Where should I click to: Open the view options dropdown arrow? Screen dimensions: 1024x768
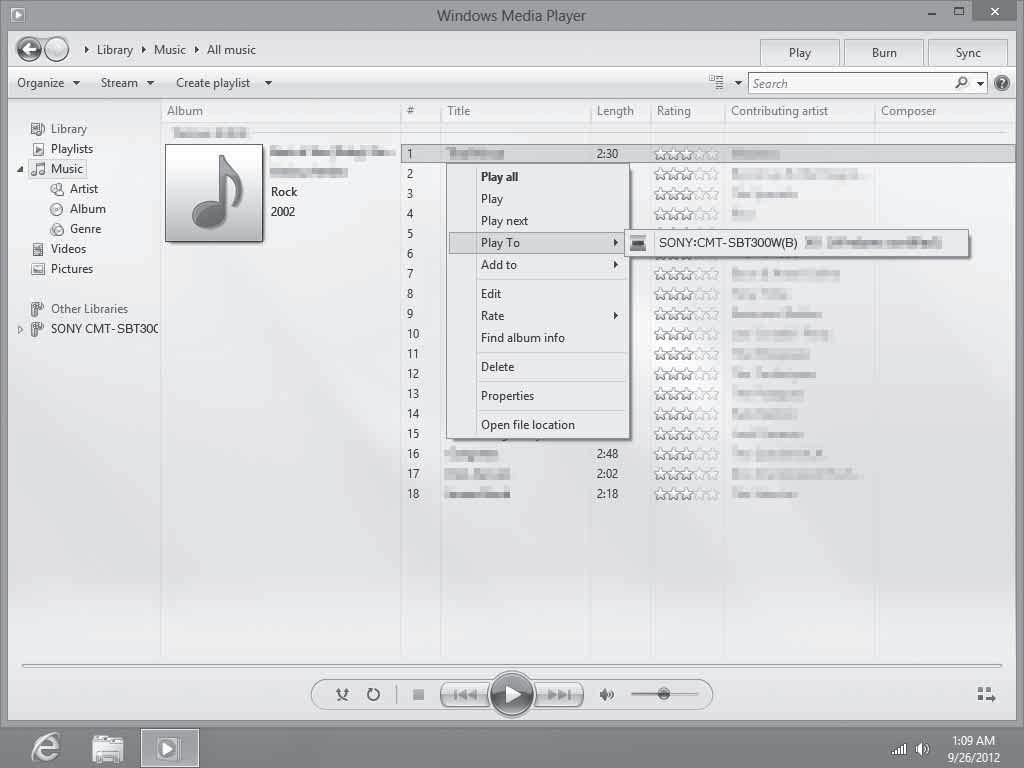pos(738,83)
